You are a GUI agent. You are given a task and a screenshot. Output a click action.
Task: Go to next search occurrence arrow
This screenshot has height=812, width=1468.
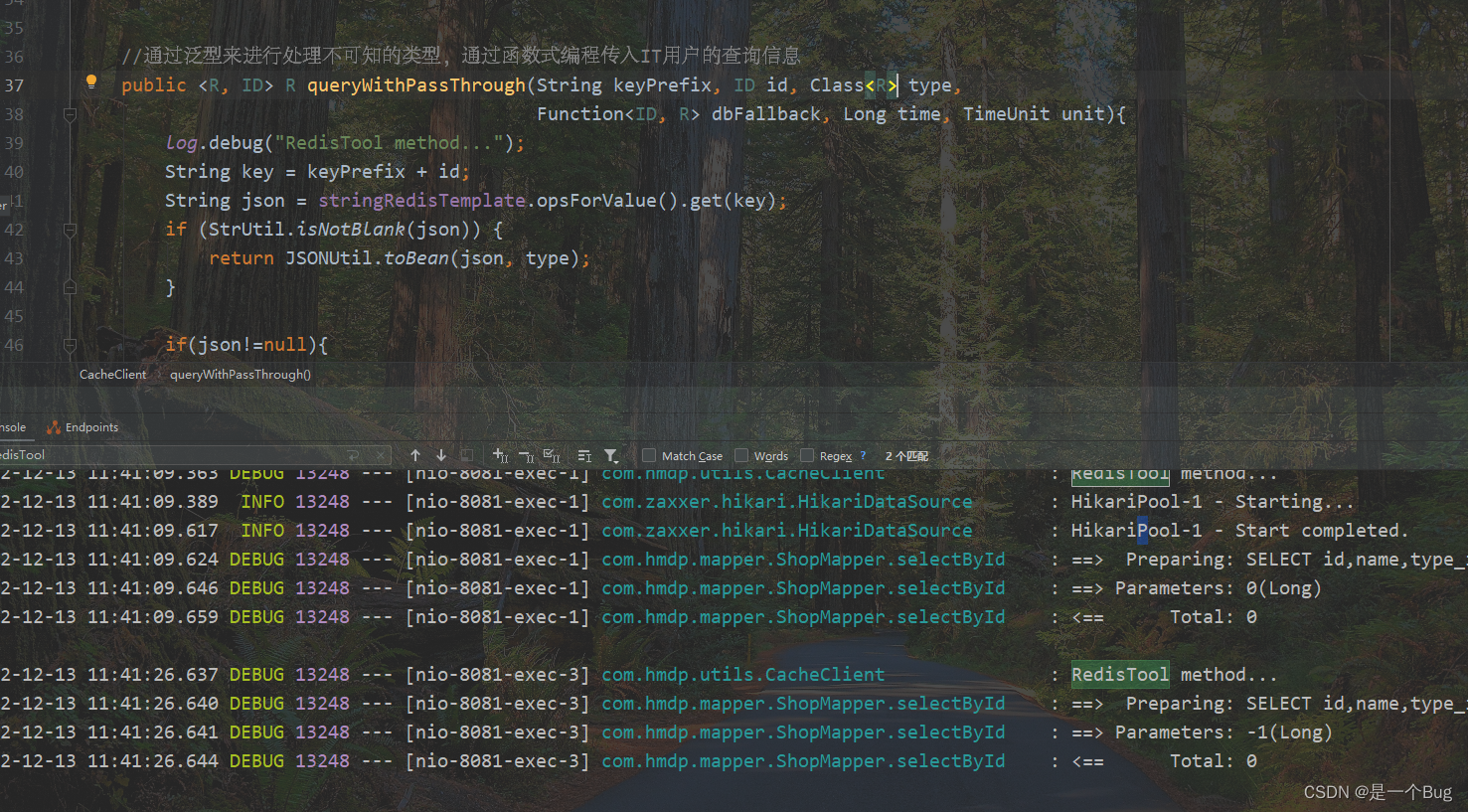[441, 455]
